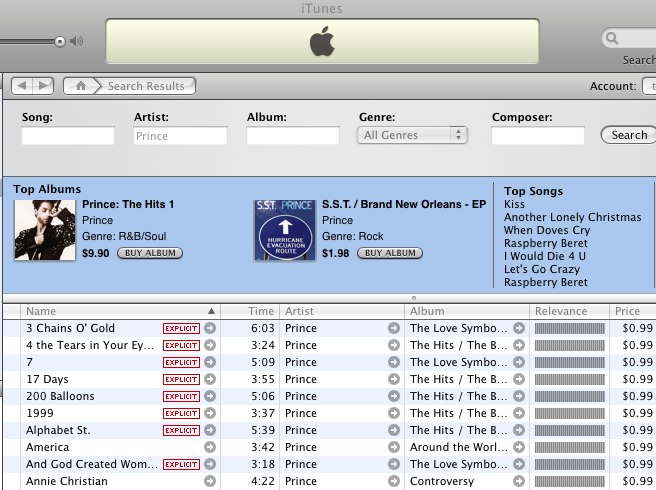
Task: Click arrow next to 4 the Tears song name
Action: point(210,345)
